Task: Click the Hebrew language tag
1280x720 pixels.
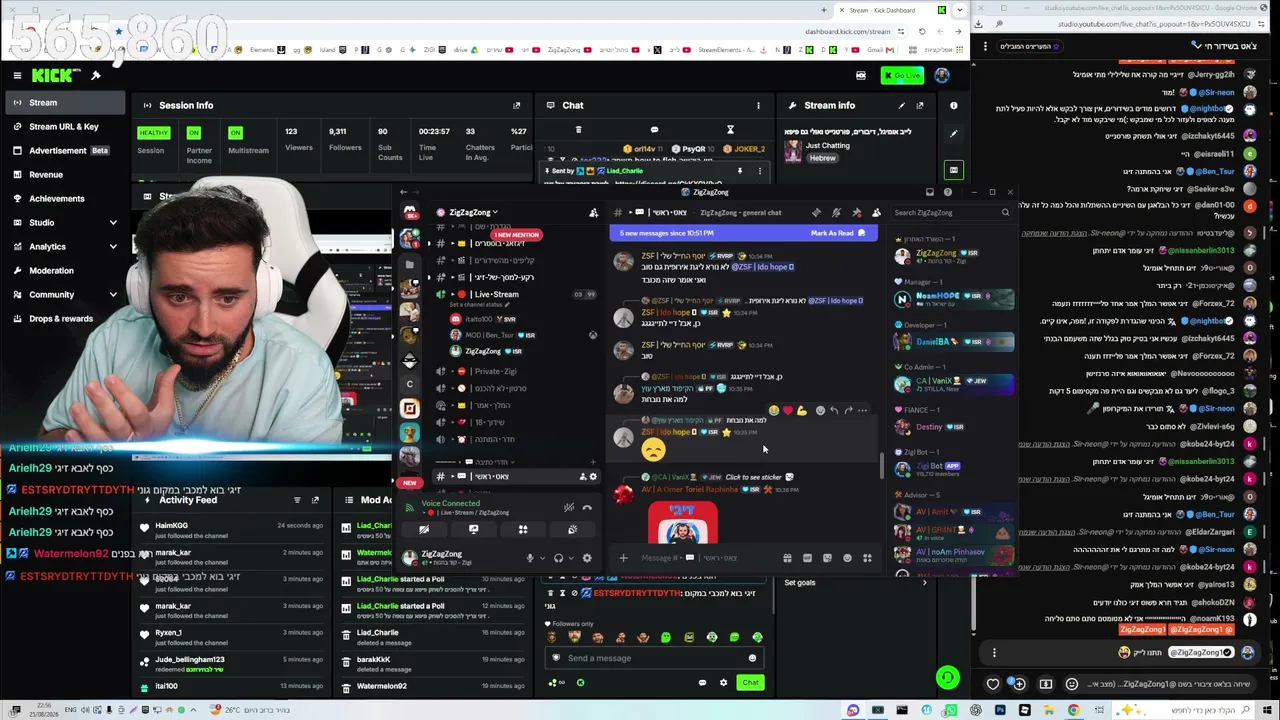Action: (x=822, y=158)
